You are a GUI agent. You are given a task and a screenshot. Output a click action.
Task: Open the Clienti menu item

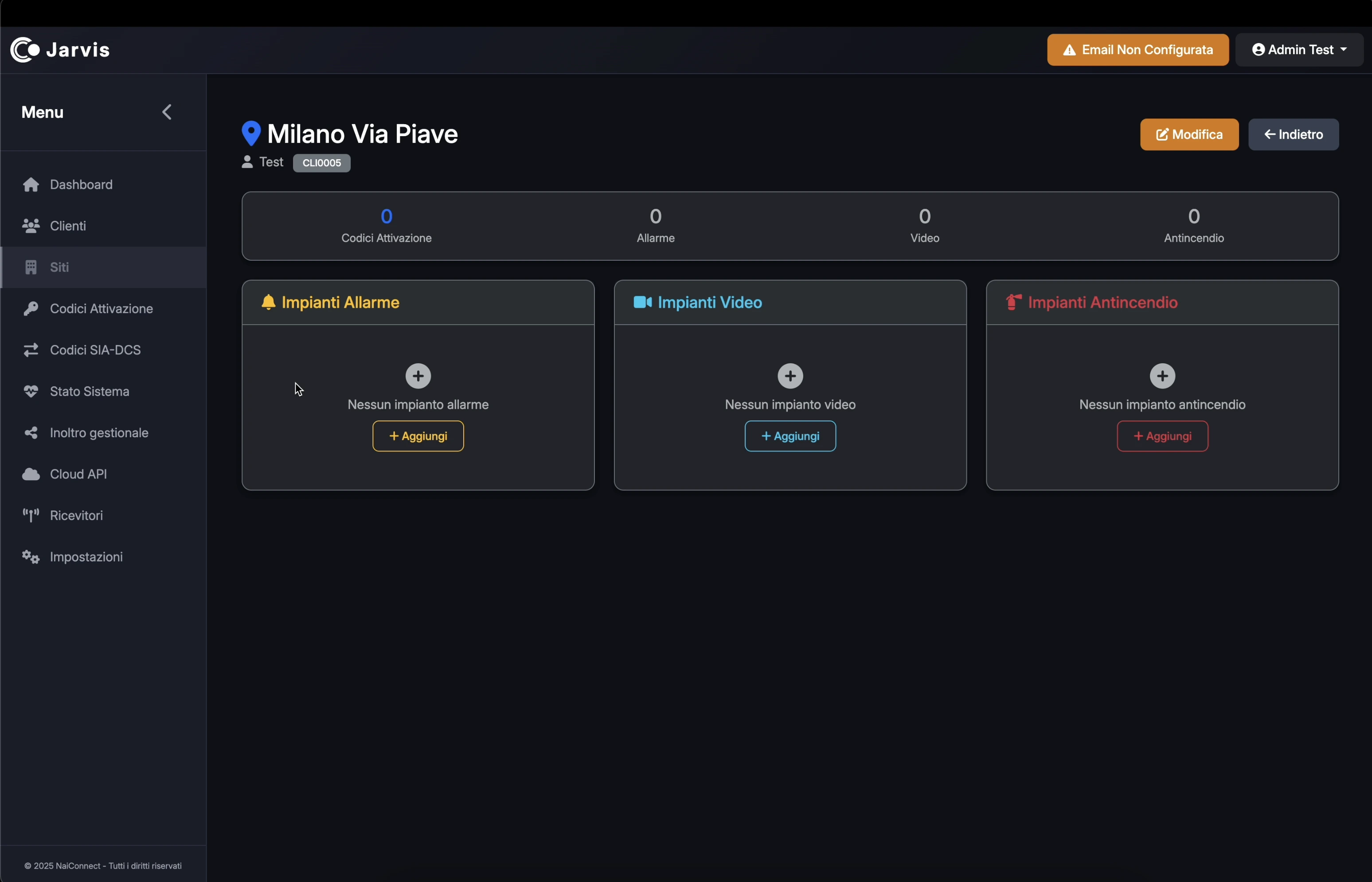[x=67, y=226]
